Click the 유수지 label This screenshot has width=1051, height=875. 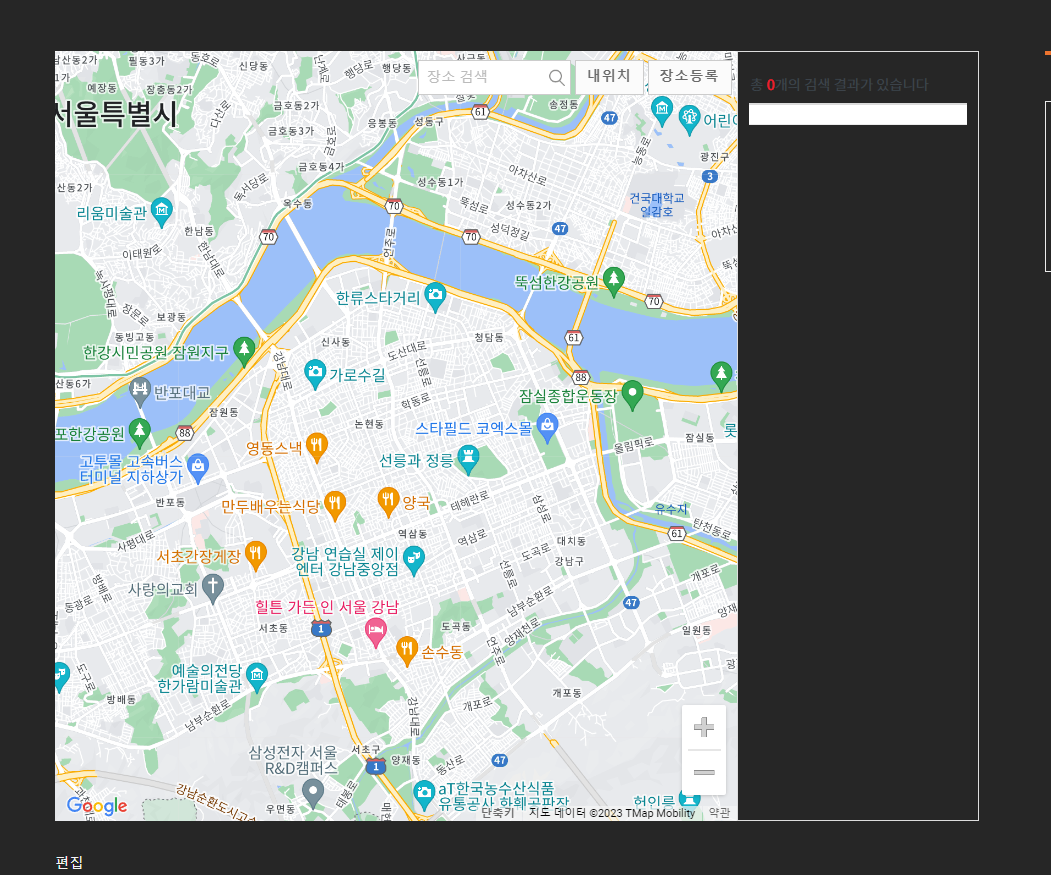(671, 509)
